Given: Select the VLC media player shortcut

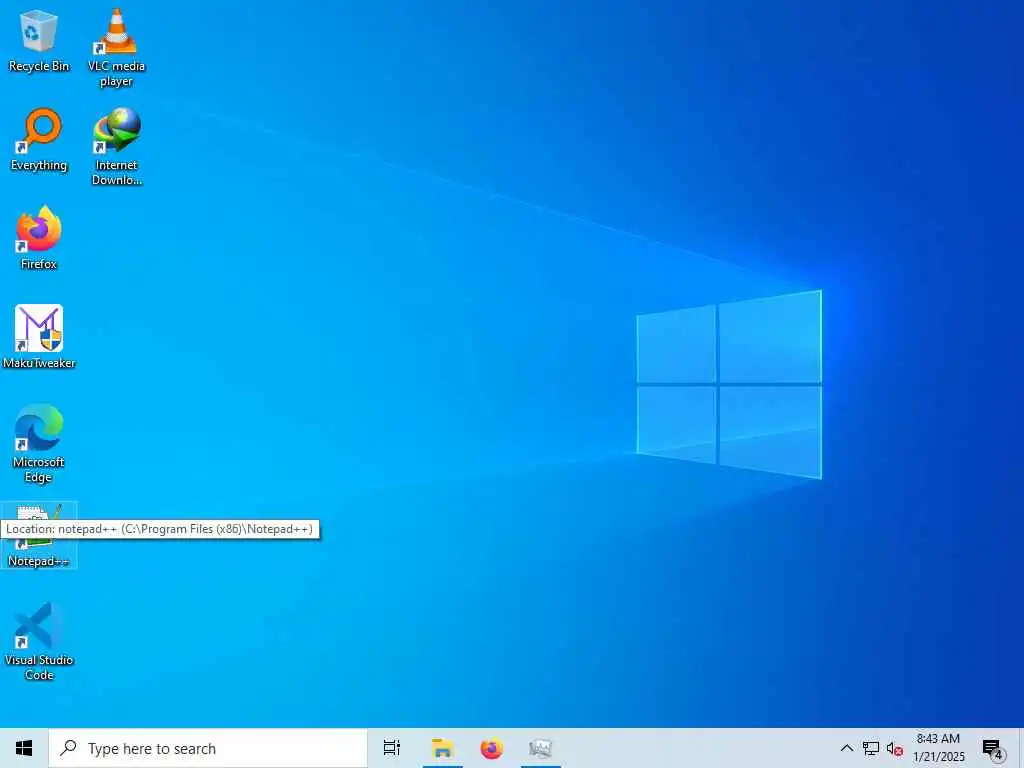Looking at the screenshot, I should click(x=116, y=47).
